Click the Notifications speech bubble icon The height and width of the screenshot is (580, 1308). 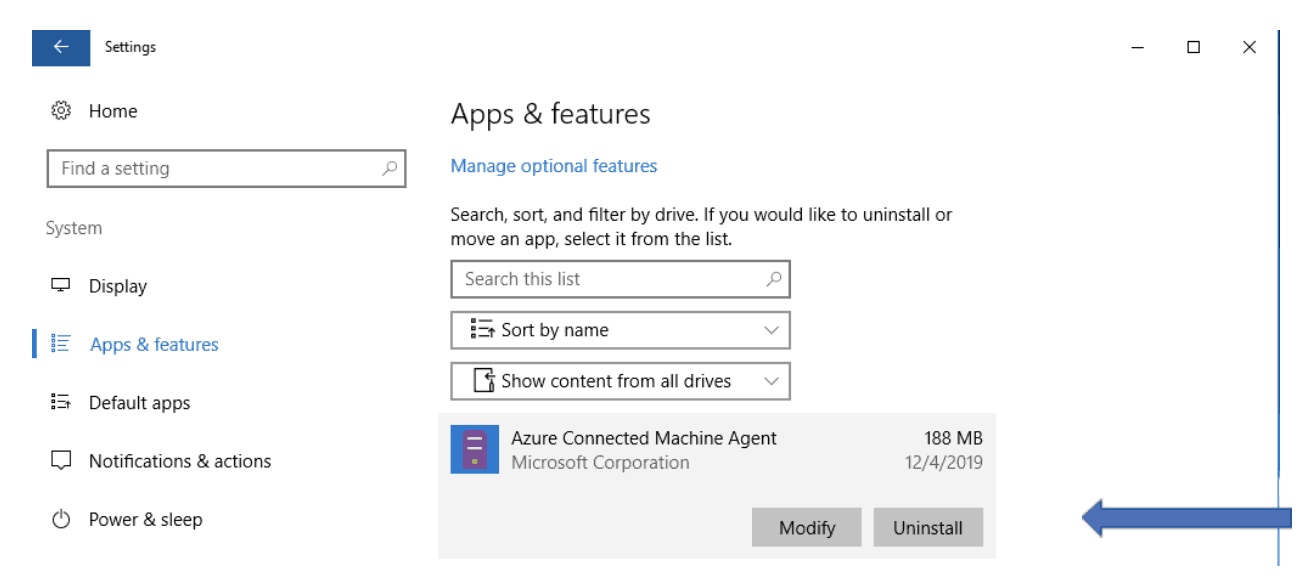pos(61,461)
